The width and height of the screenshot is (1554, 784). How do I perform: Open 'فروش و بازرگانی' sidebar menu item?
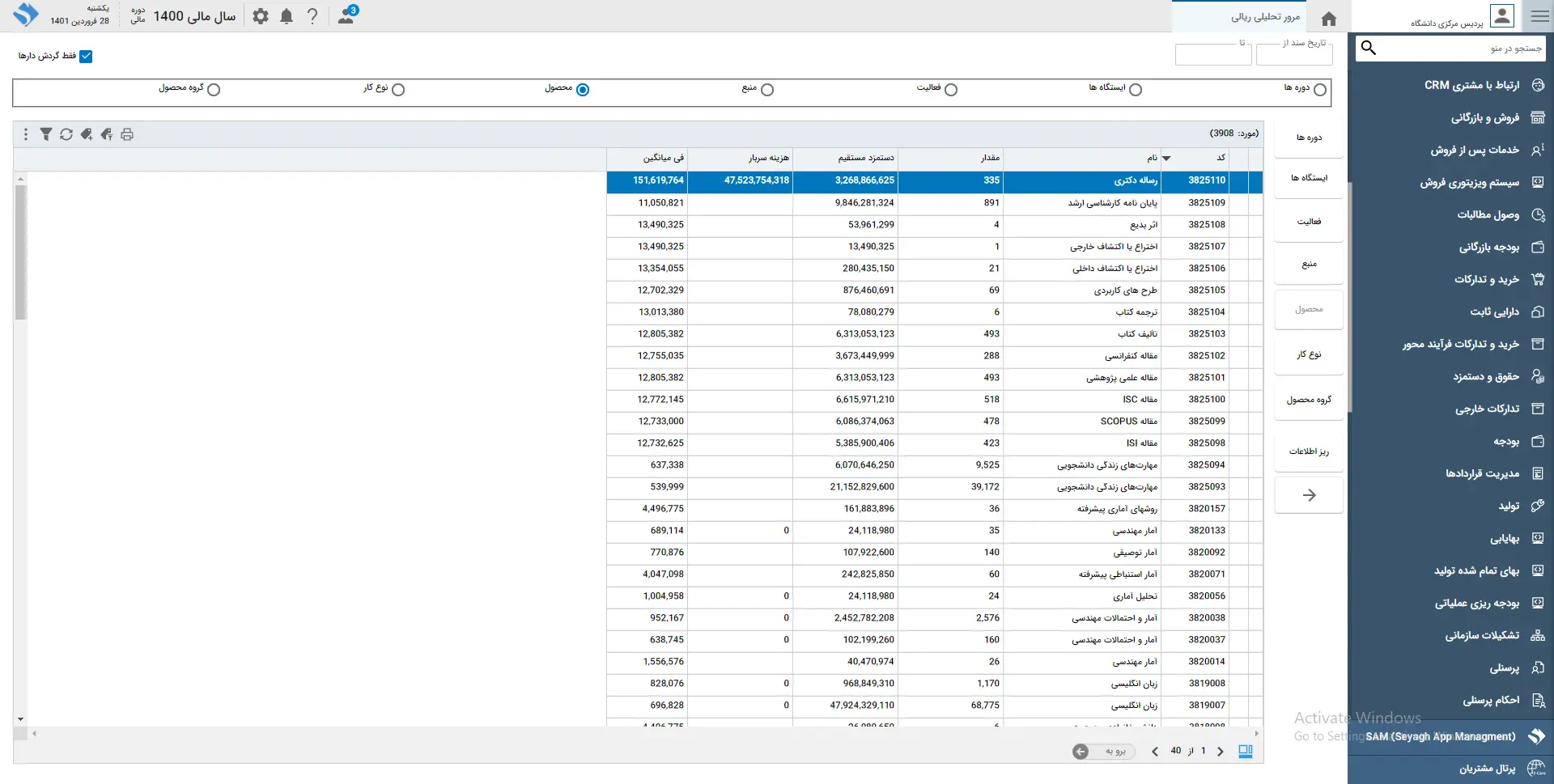tap(1484, 118)
